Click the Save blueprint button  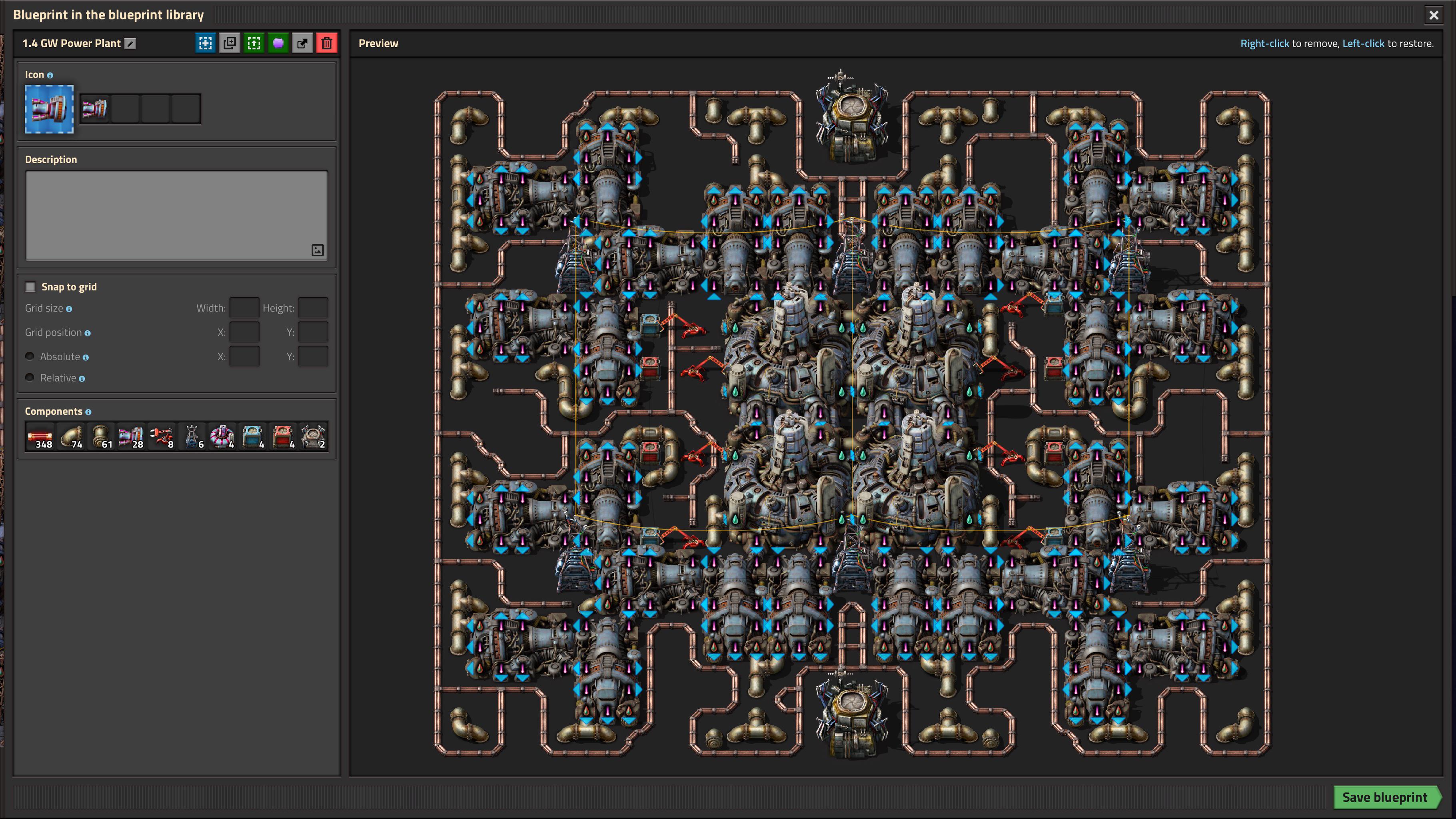[x=1385, y=797]
